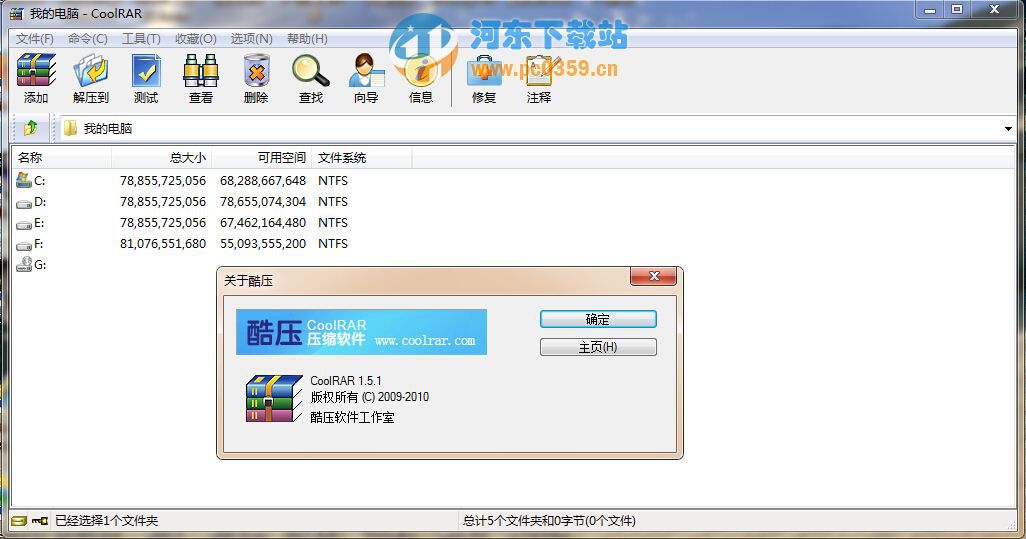Screen dimensions: 1026x539
Task: Open the 向导 (Wizard) toolbar icon
Action: click(x=366, y=70)
